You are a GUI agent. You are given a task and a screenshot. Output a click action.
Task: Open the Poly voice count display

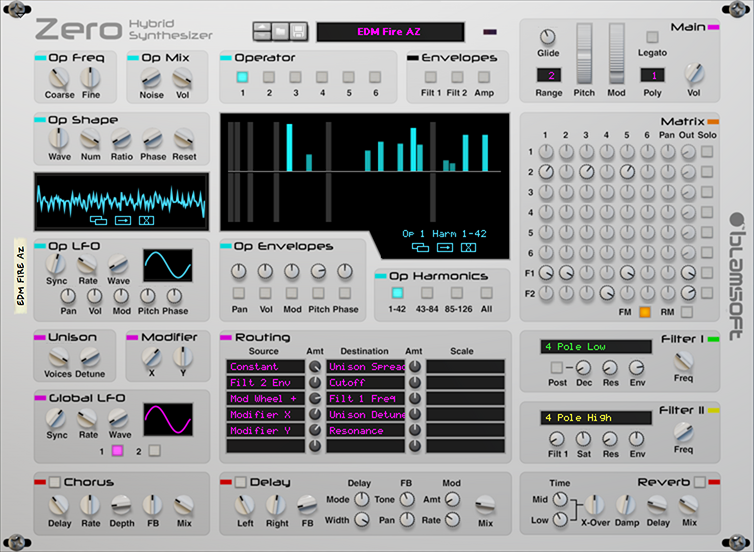[653, 75]
